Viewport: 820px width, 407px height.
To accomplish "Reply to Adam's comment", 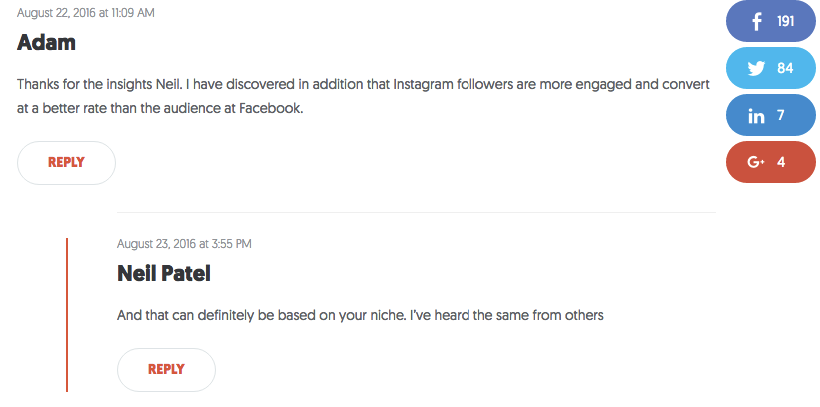I will 66,163.
